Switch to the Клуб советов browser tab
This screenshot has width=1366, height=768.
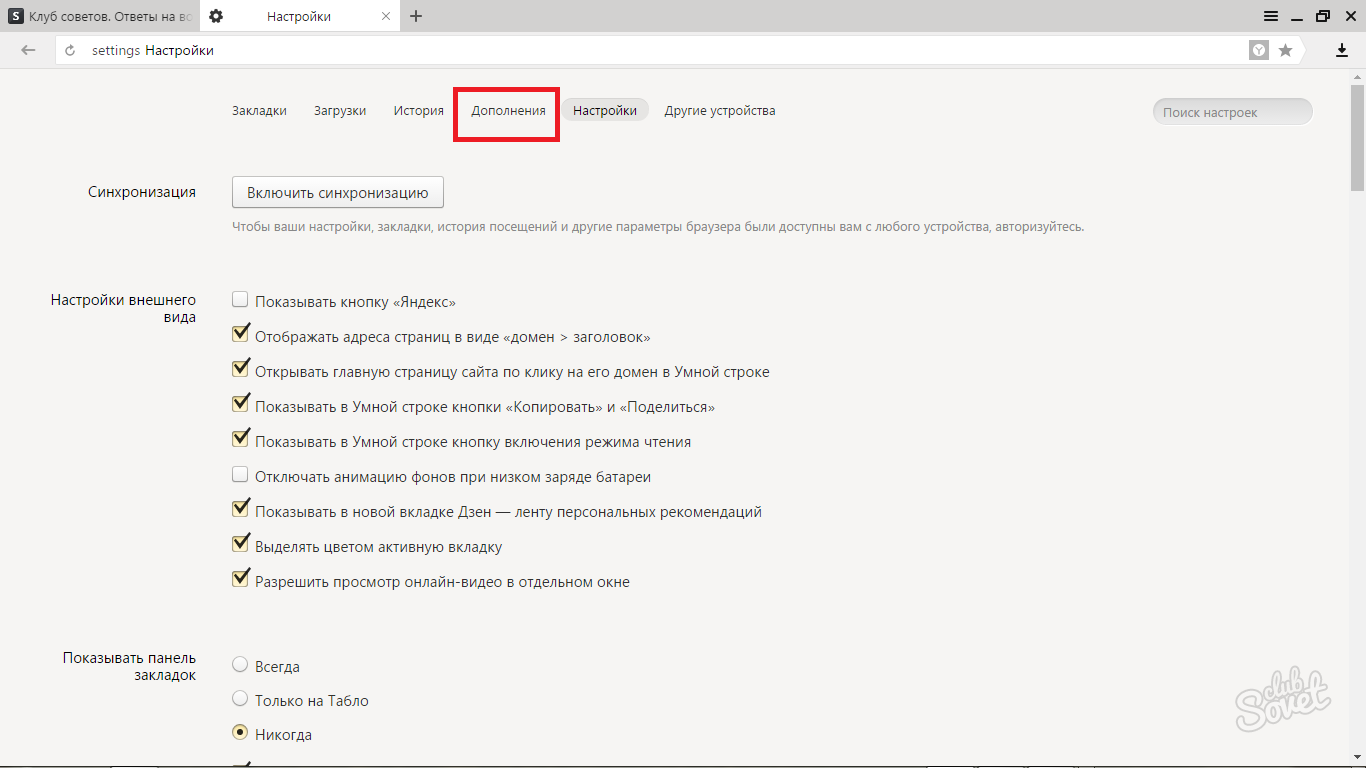coord(100,16)
